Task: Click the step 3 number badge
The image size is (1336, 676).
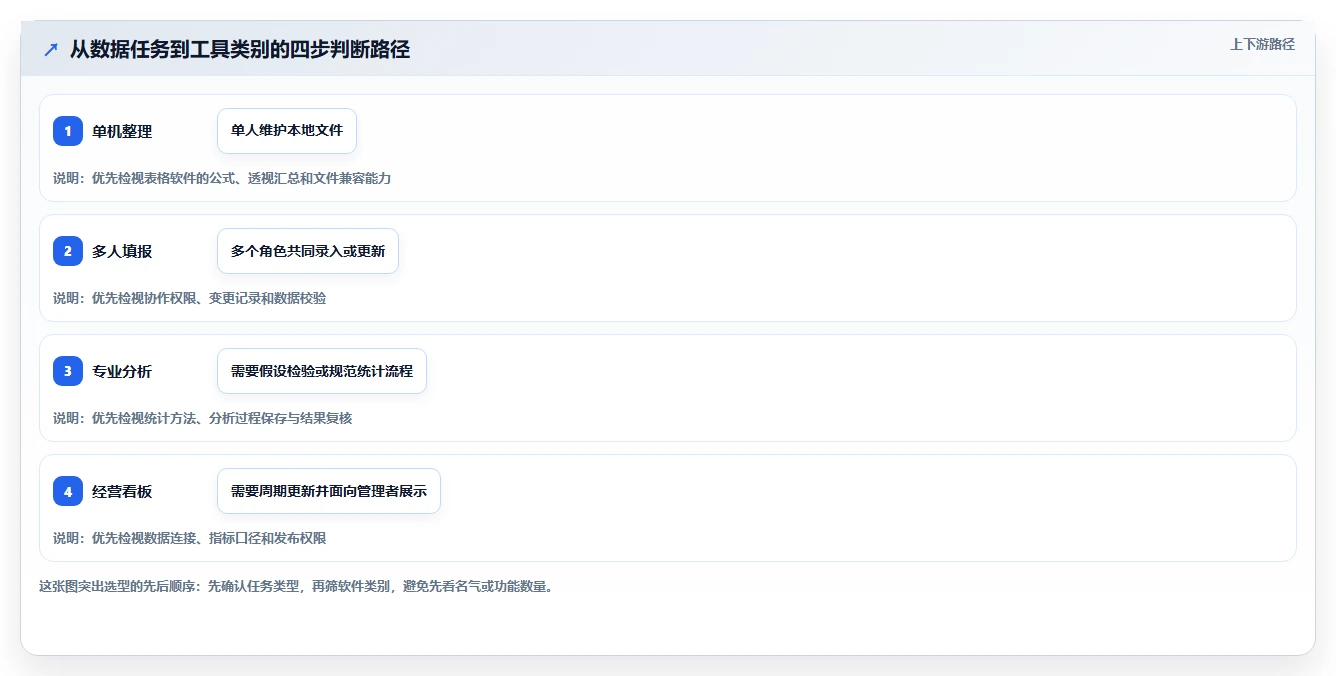Action: click(x=68, y=371)
